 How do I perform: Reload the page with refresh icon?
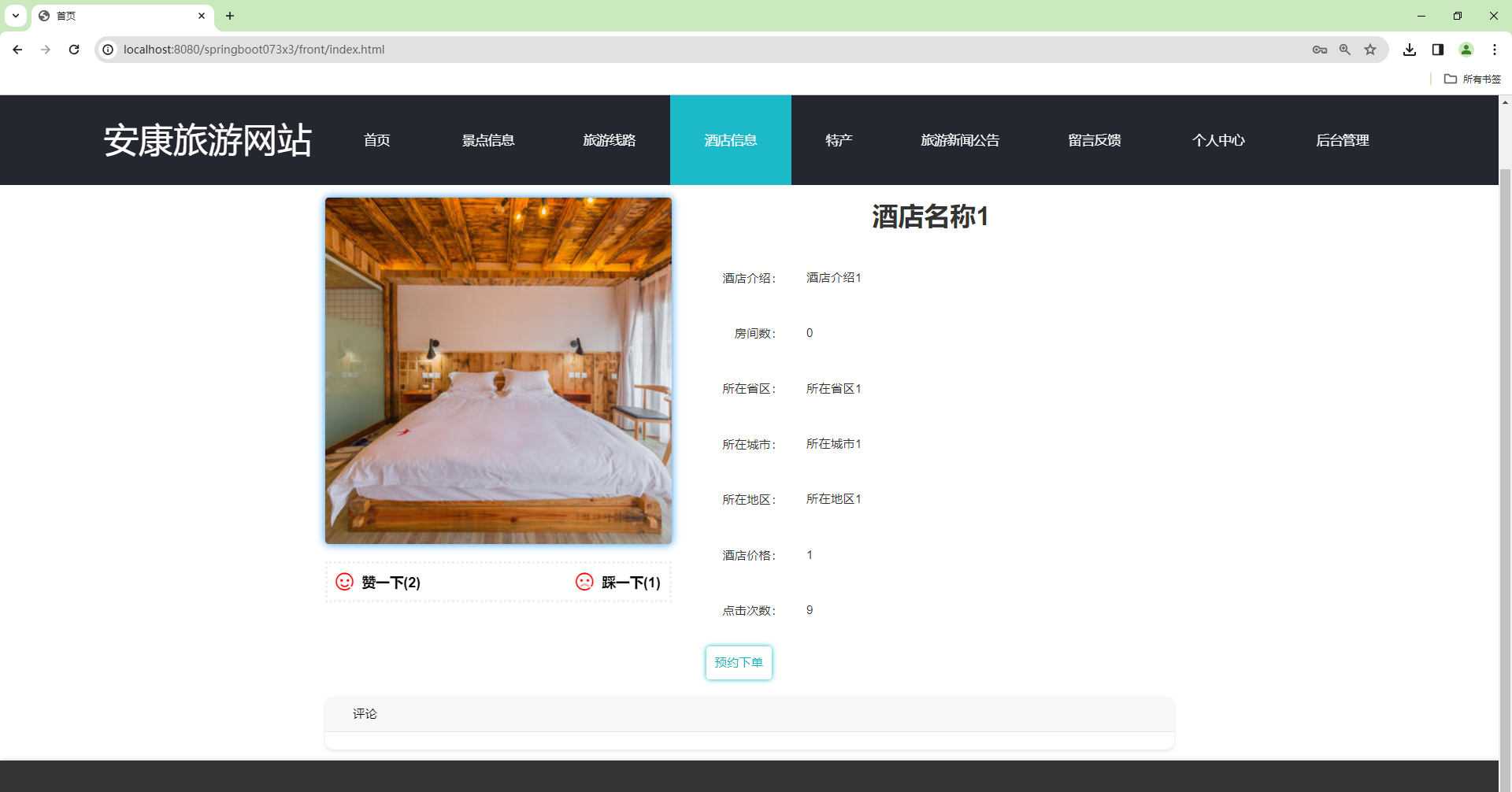click(x=74, y=50)
